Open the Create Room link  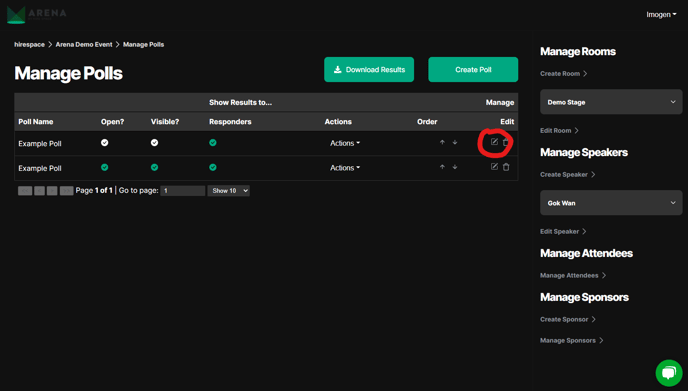[x=563, y=73]
